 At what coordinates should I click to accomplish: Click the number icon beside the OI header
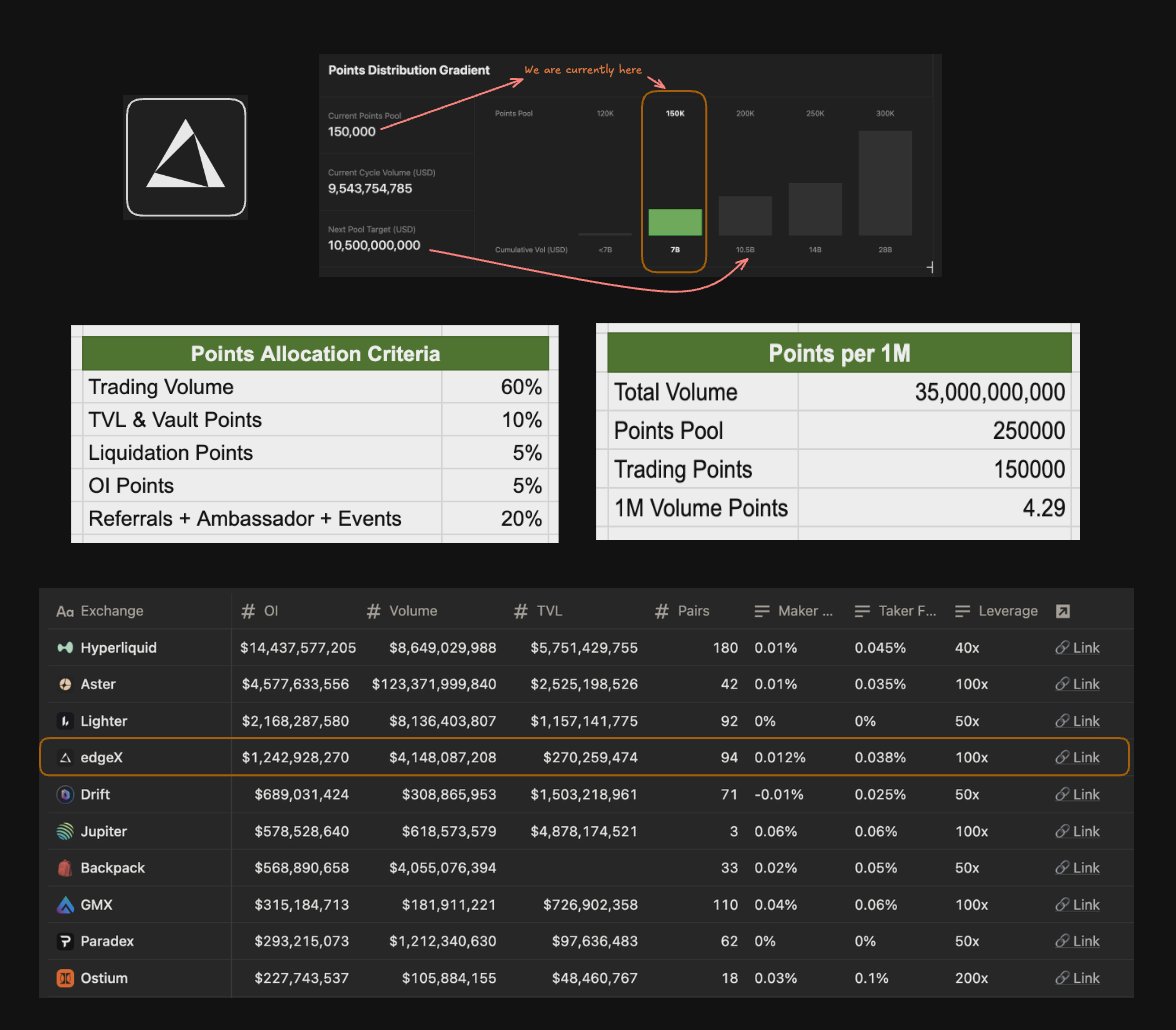248,611
